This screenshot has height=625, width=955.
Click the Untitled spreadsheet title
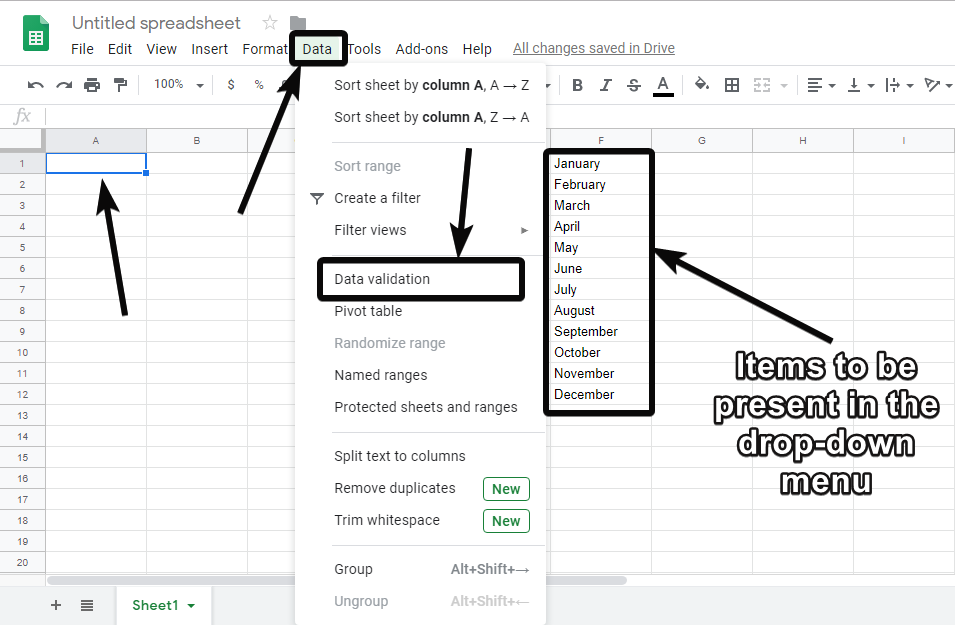[157, 23]
